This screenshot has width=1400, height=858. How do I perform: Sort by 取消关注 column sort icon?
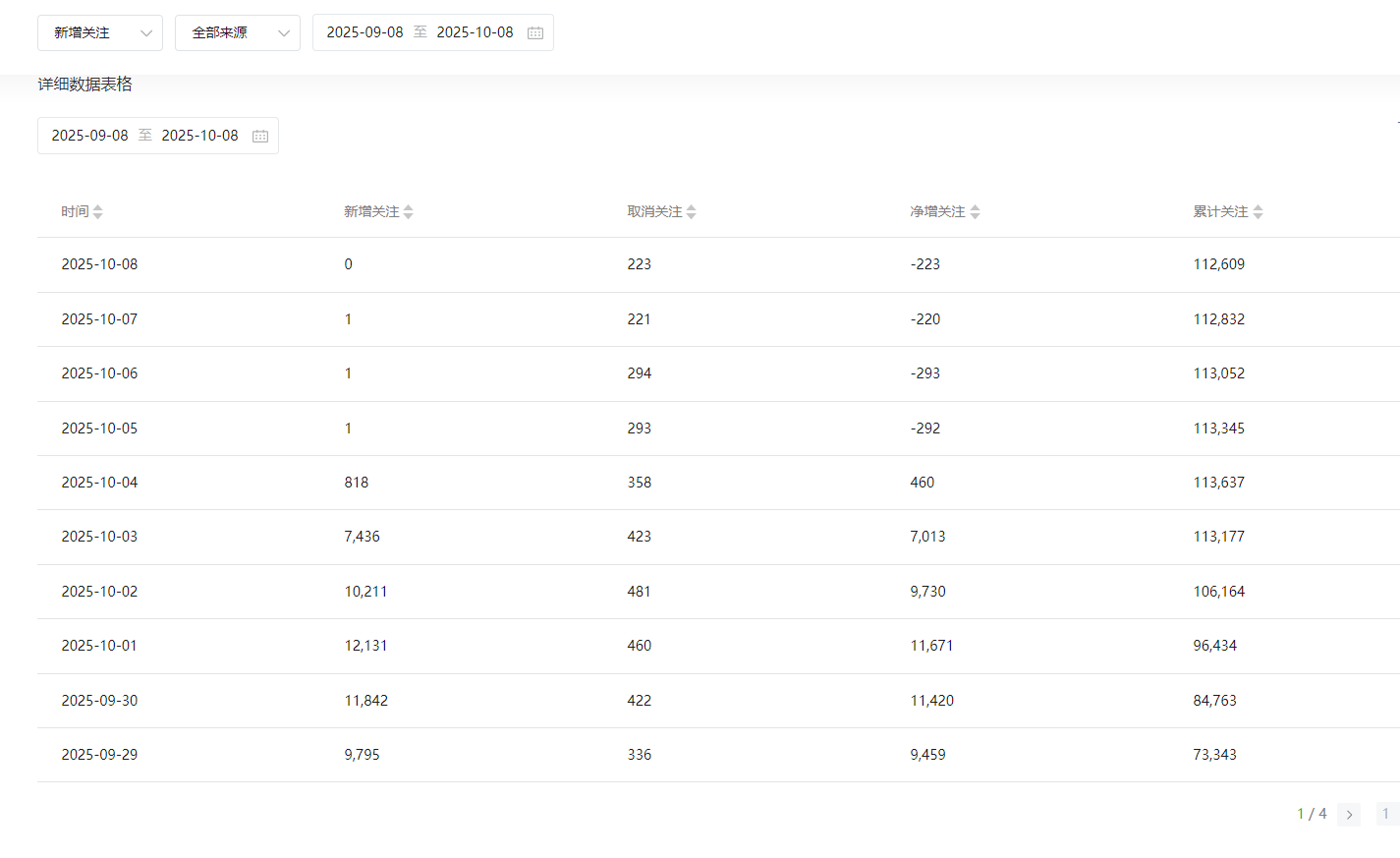pos(691,211)
